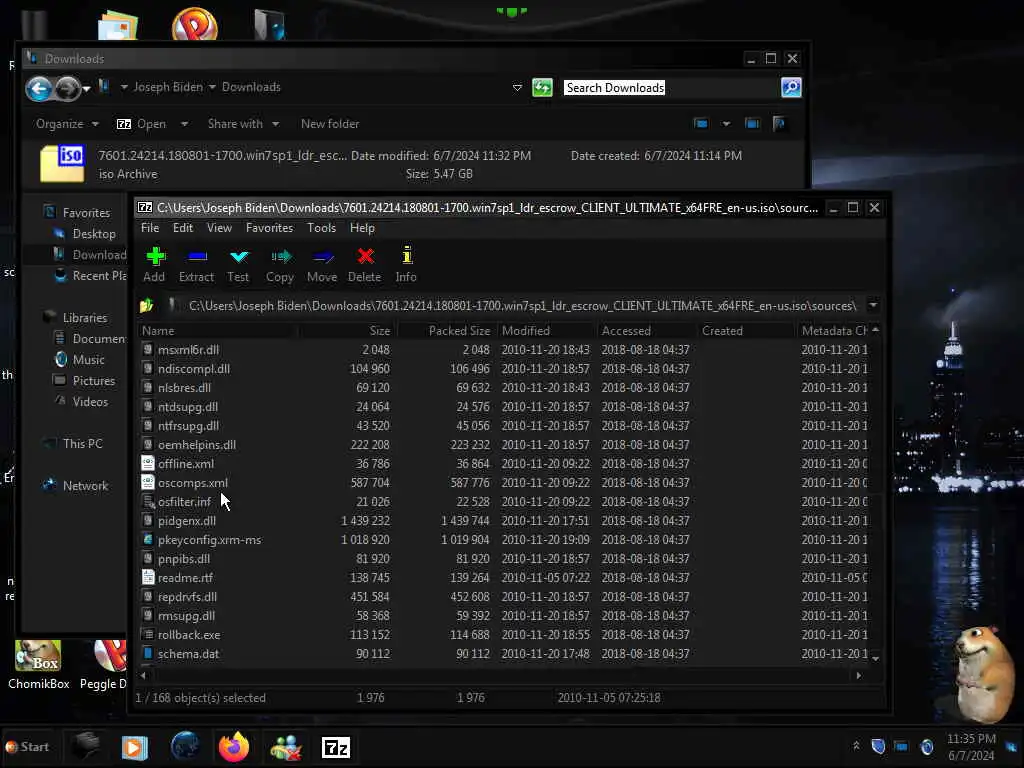
Task: Click the vertical scrollbar down arrow in 7-Zip
Action: [876, 658]
